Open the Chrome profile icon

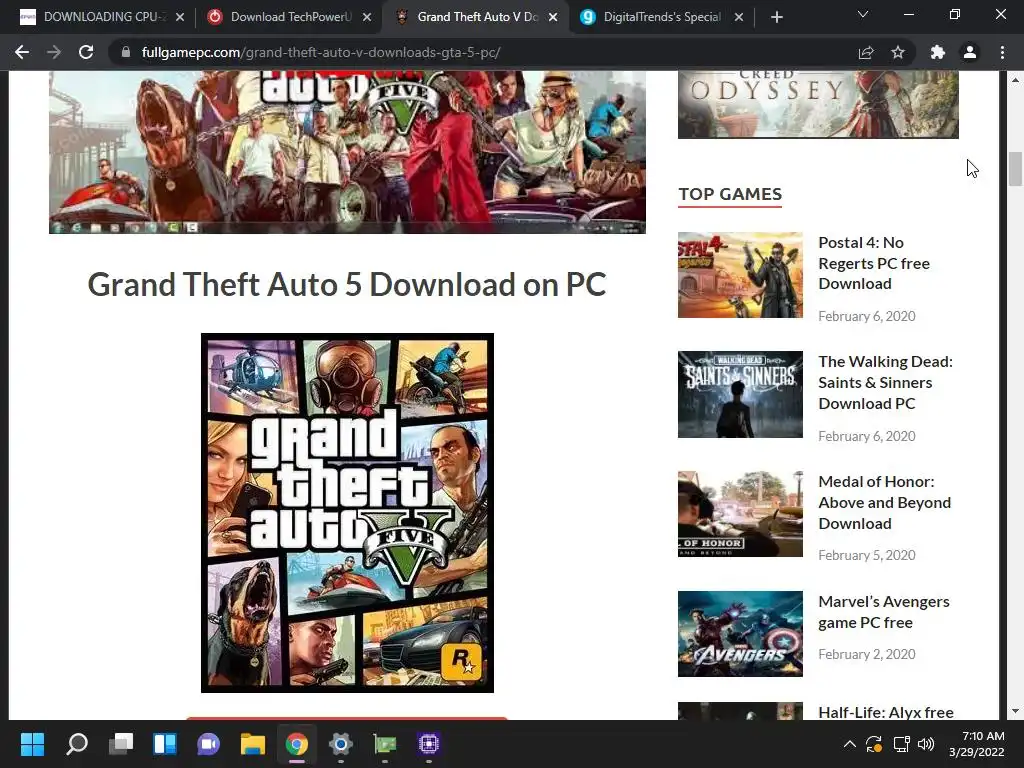click(x=970, y=52)
